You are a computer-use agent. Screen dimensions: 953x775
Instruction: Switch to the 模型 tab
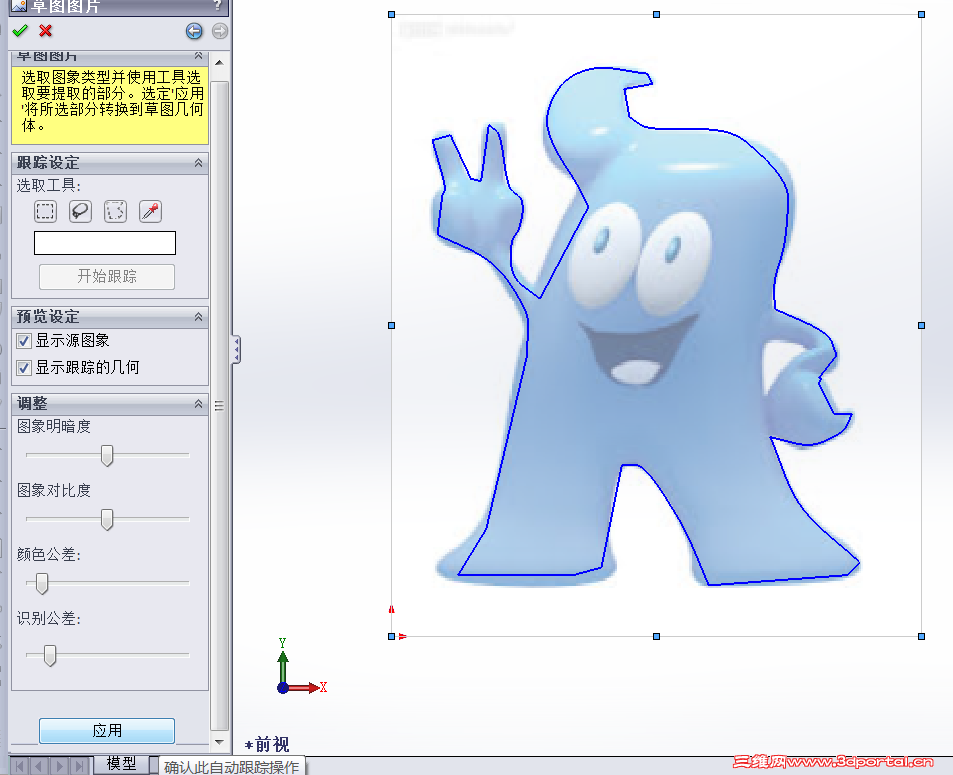(x=122, y=763)
